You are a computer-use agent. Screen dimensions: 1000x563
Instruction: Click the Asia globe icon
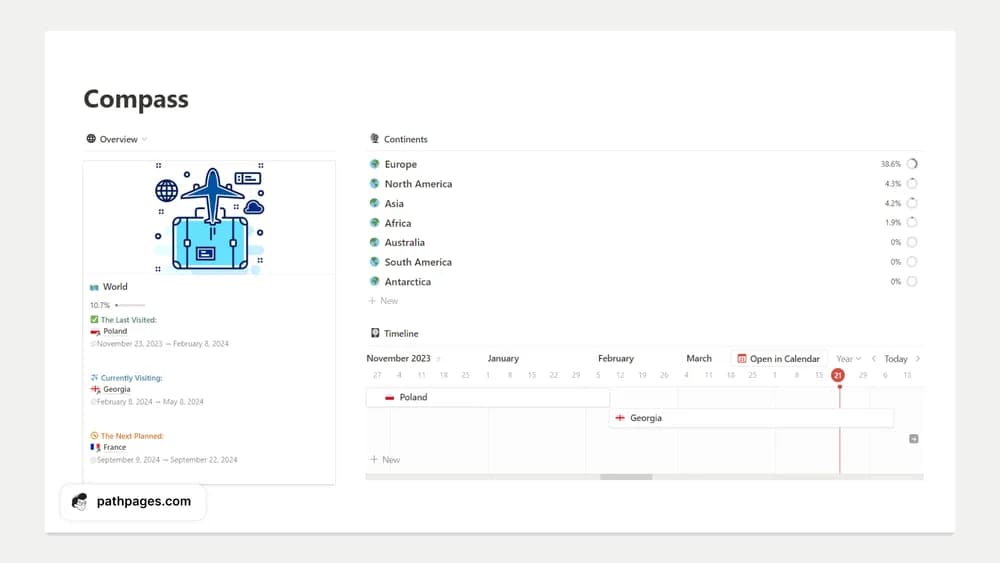click(x=374, y=203)
